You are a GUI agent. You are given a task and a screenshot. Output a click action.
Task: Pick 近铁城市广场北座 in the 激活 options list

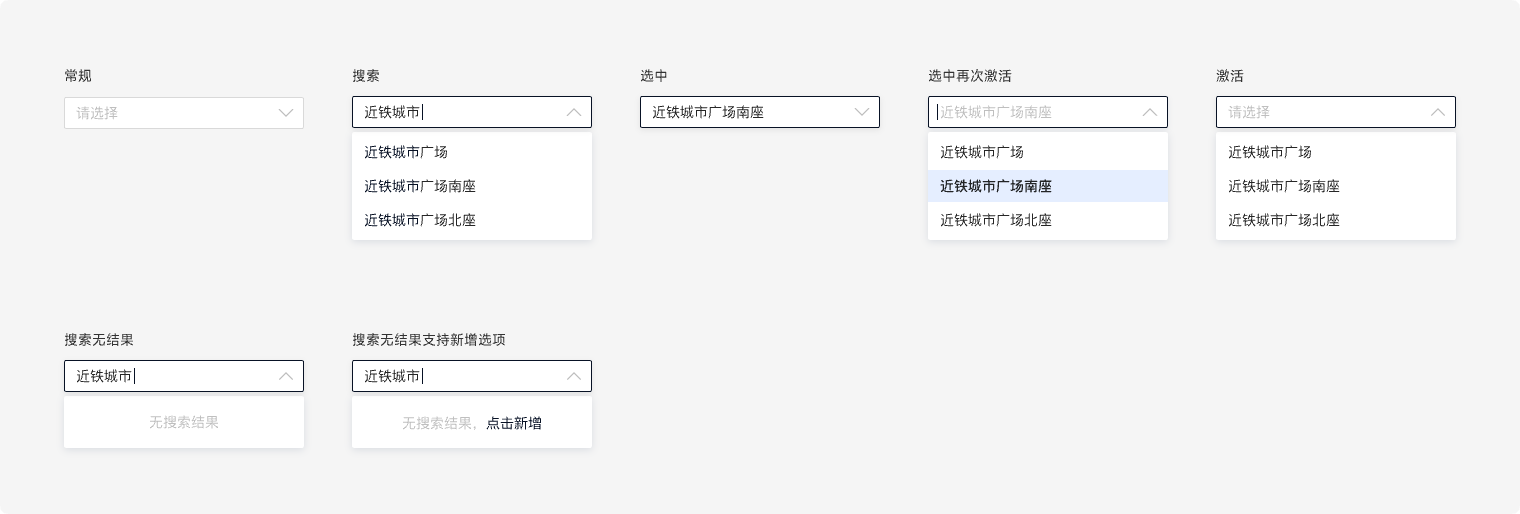pos(1284,220)
